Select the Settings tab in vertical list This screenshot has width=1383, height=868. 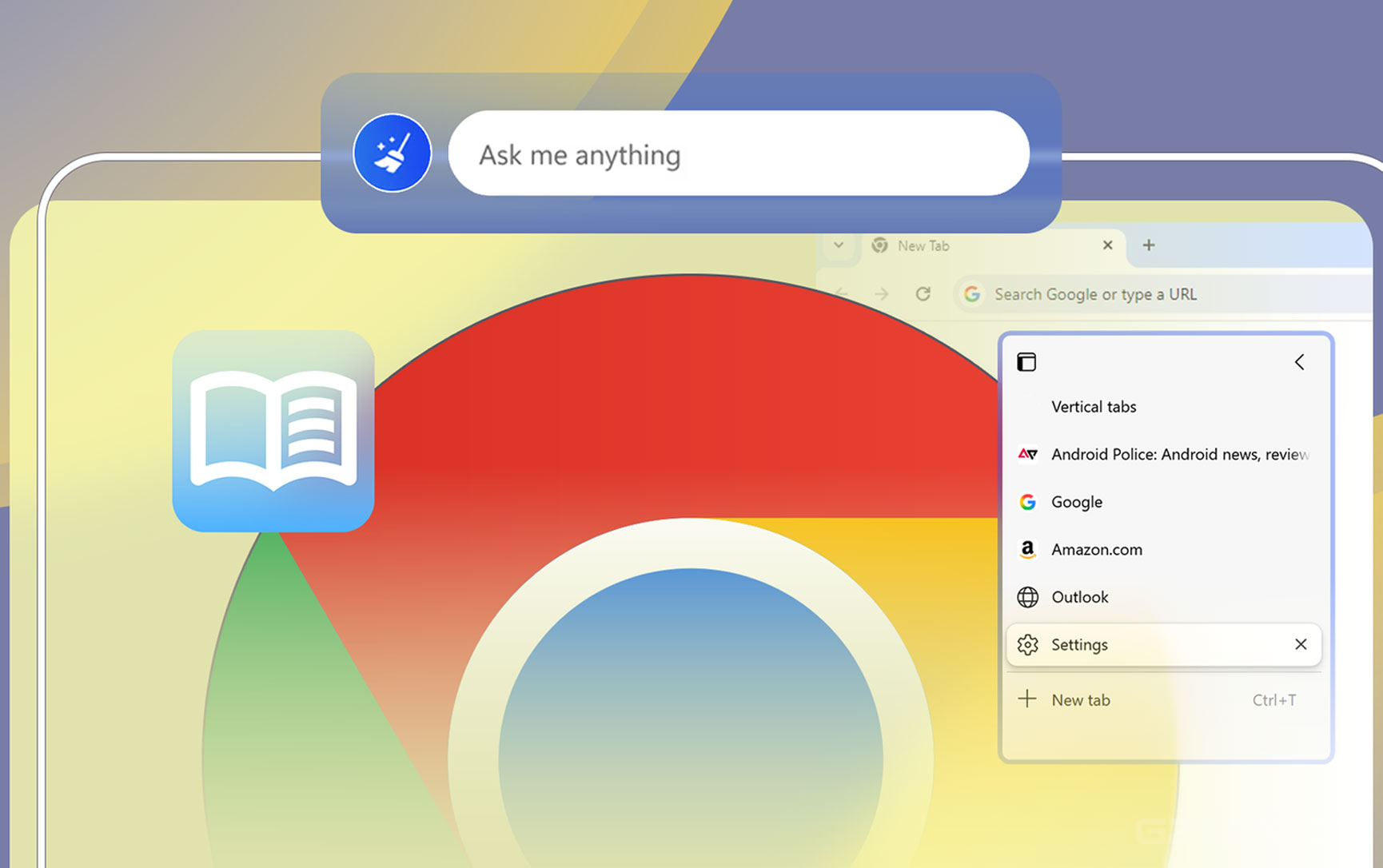click(x=1163, y=644)
